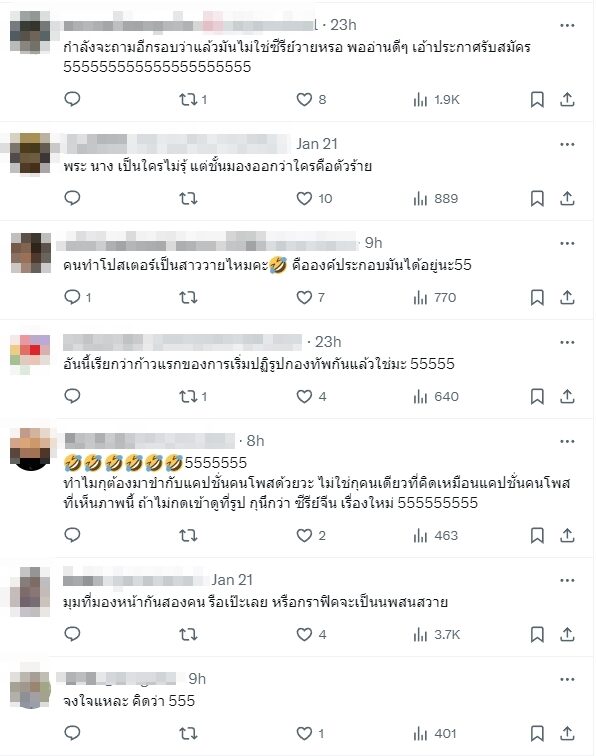596x756 pixels.
Task: Bookmark the tweet with 3.7K views
Action: pyautogui.click(x=537, y=634)
